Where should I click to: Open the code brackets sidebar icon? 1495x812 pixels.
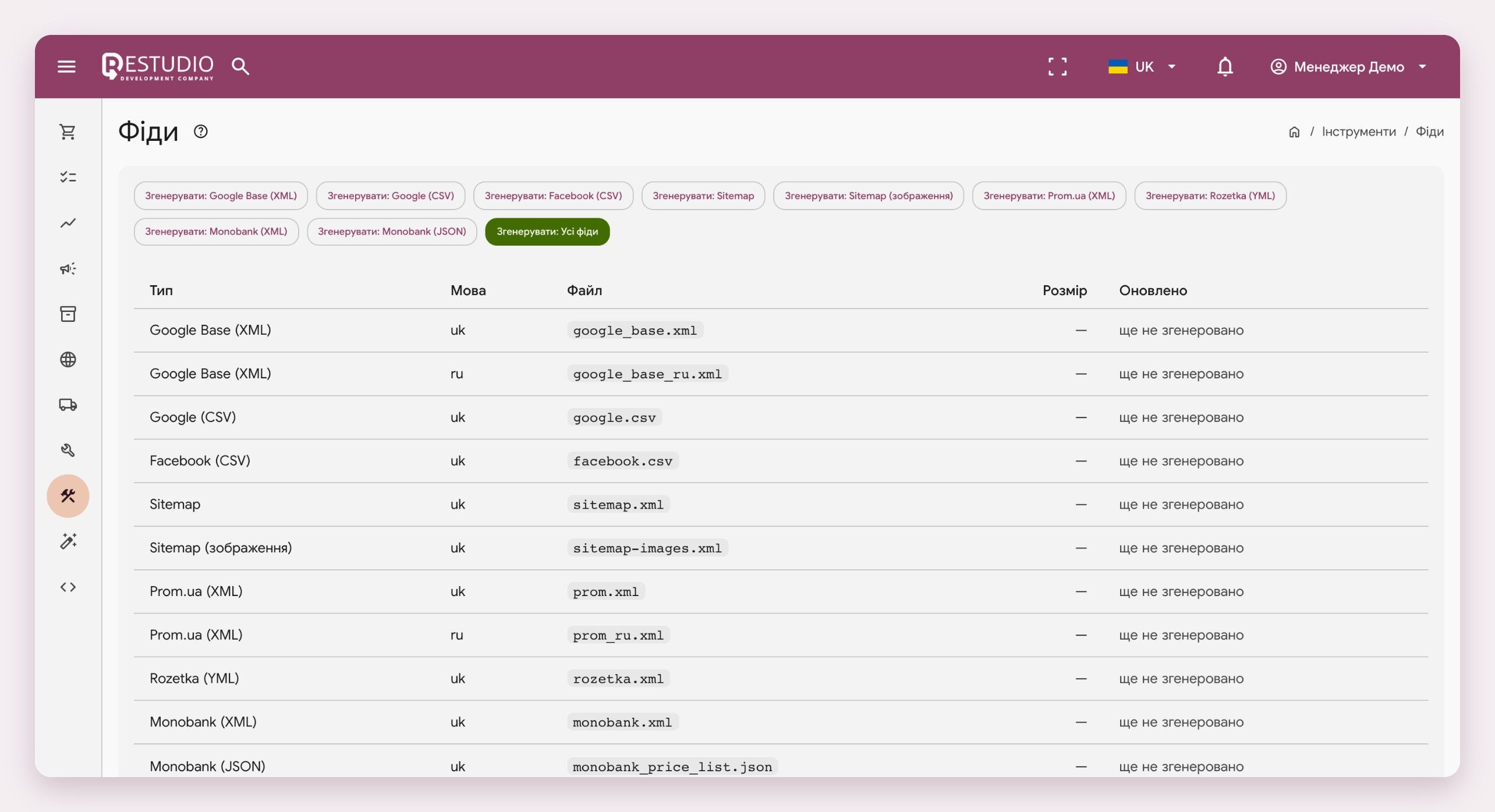click(68, 587)
